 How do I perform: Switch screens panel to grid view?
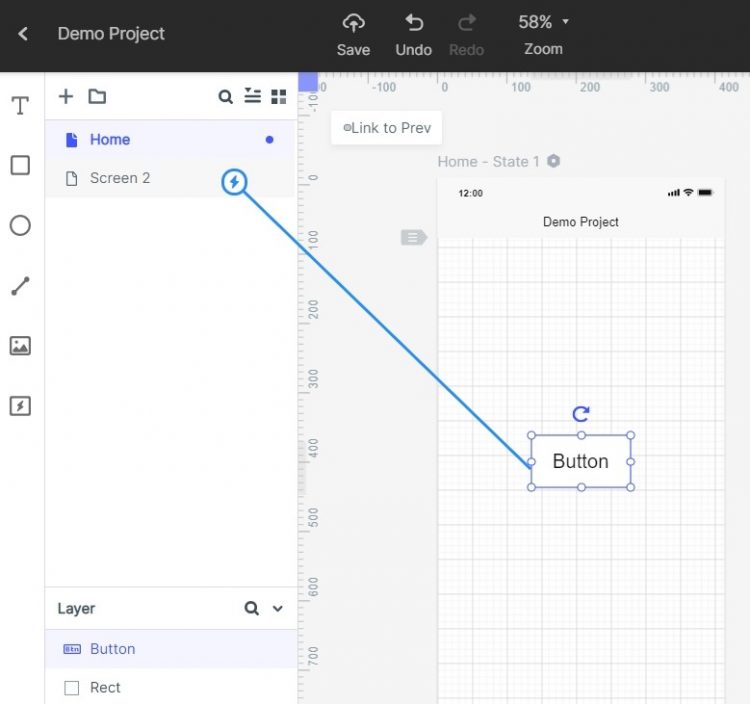[x=278, y=97]
